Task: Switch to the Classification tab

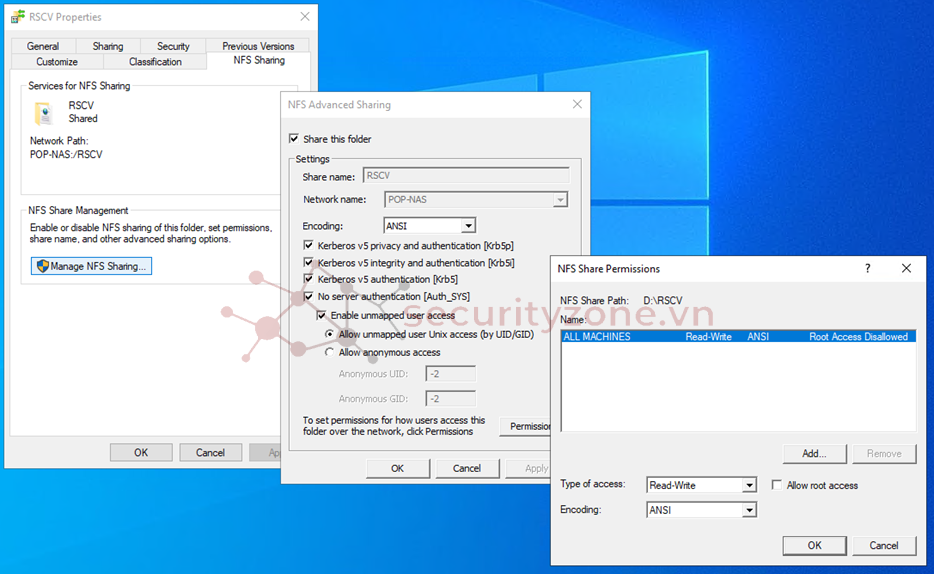Action: click(155, 62)
